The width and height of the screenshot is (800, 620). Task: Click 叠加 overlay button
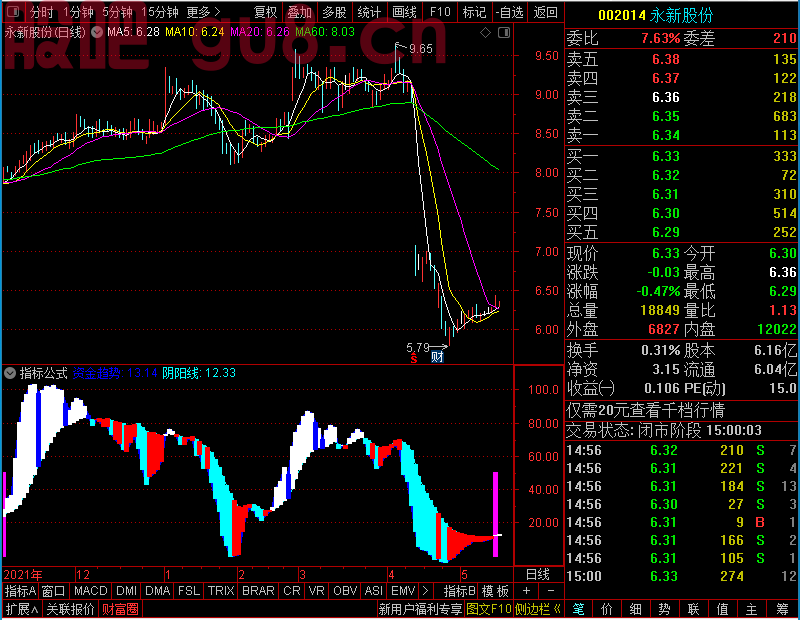point(299,12)
